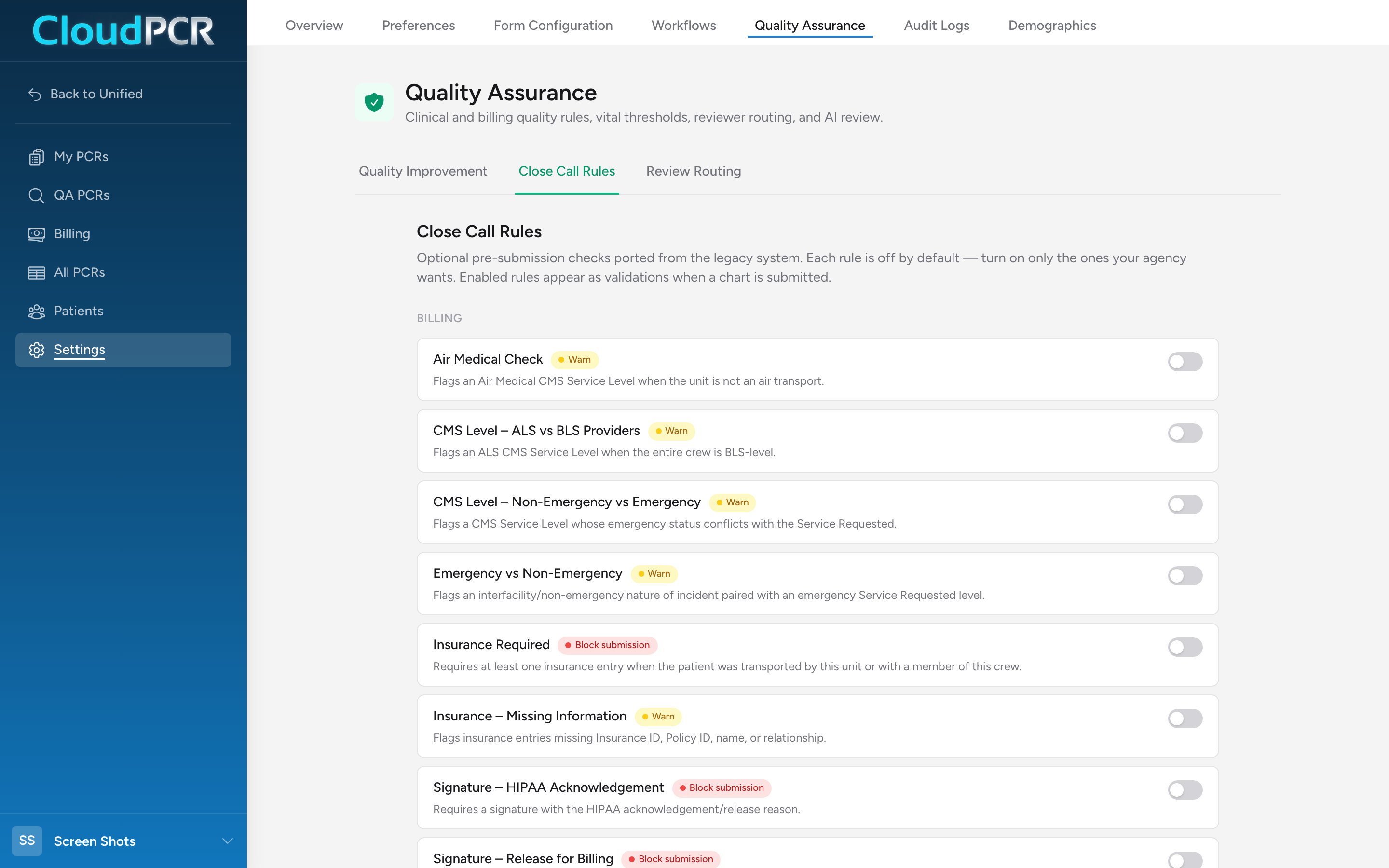Click the Close Call Rules section heading
This screenshot has height=868, width=1389.
(x=479, y=231)
